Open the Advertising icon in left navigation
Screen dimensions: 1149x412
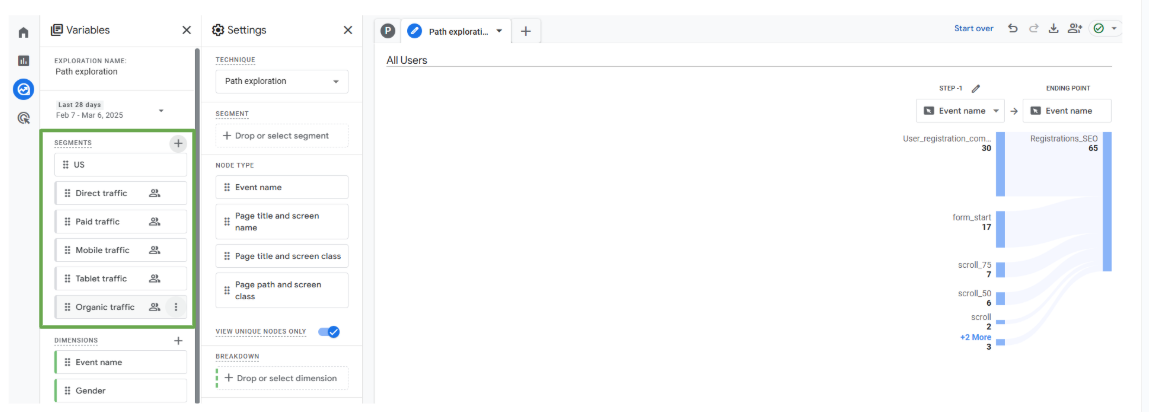click(x=23, y=117)
